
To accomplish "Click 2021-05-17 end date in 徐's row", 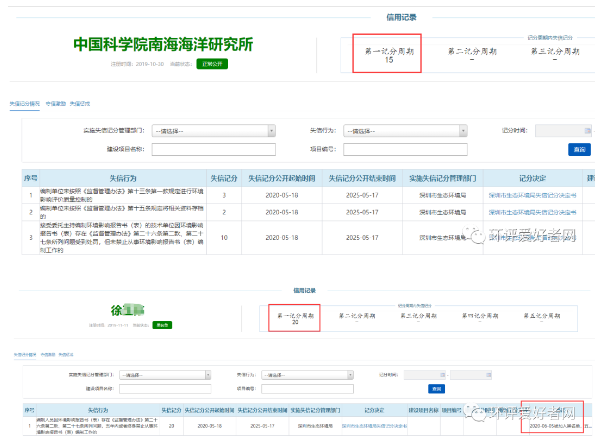I will pos(262,426).
